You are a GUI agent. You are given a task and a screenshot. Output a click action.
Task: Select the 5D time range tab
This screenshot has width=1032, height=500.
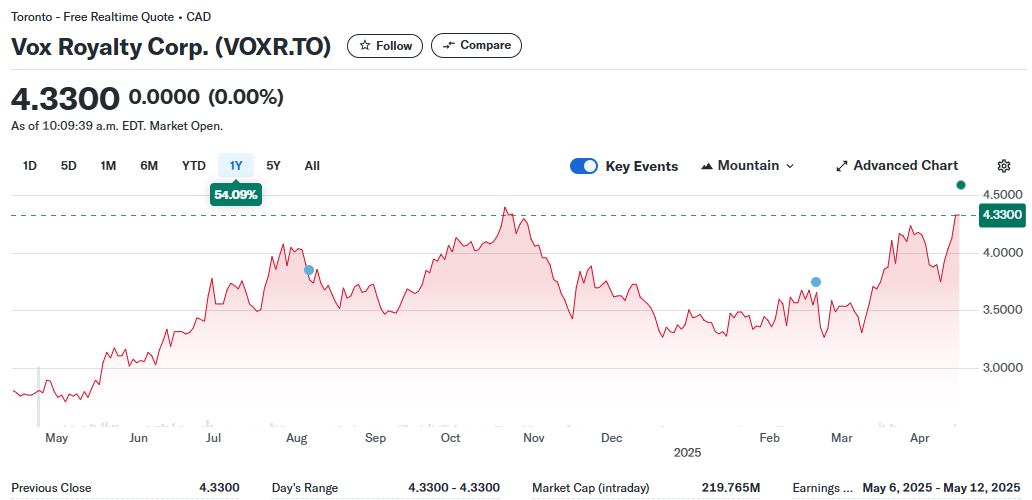68,166
